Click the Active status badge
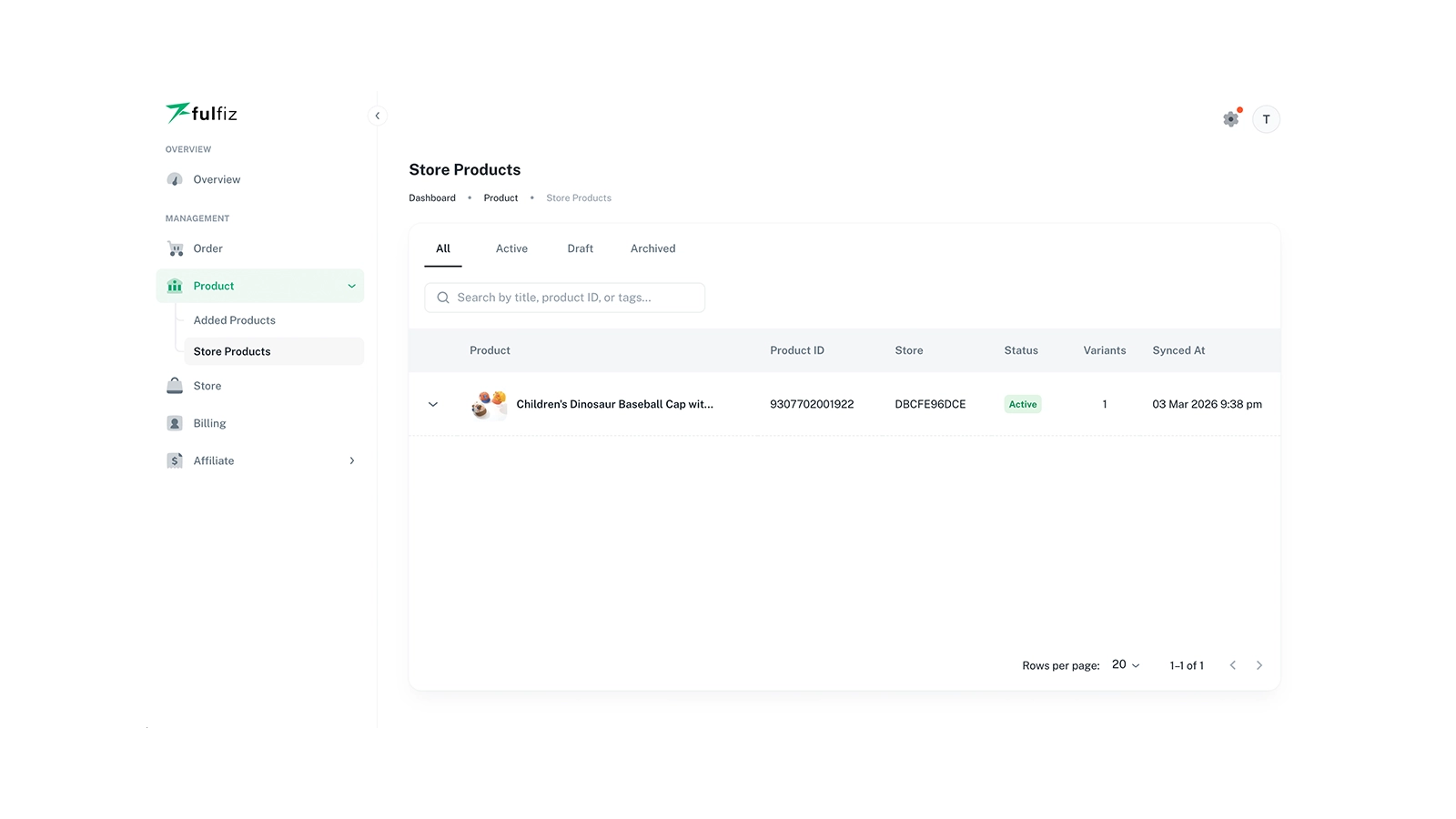Image resolution: width=1456 pixels, height=819 pixels. [1023, 404]
